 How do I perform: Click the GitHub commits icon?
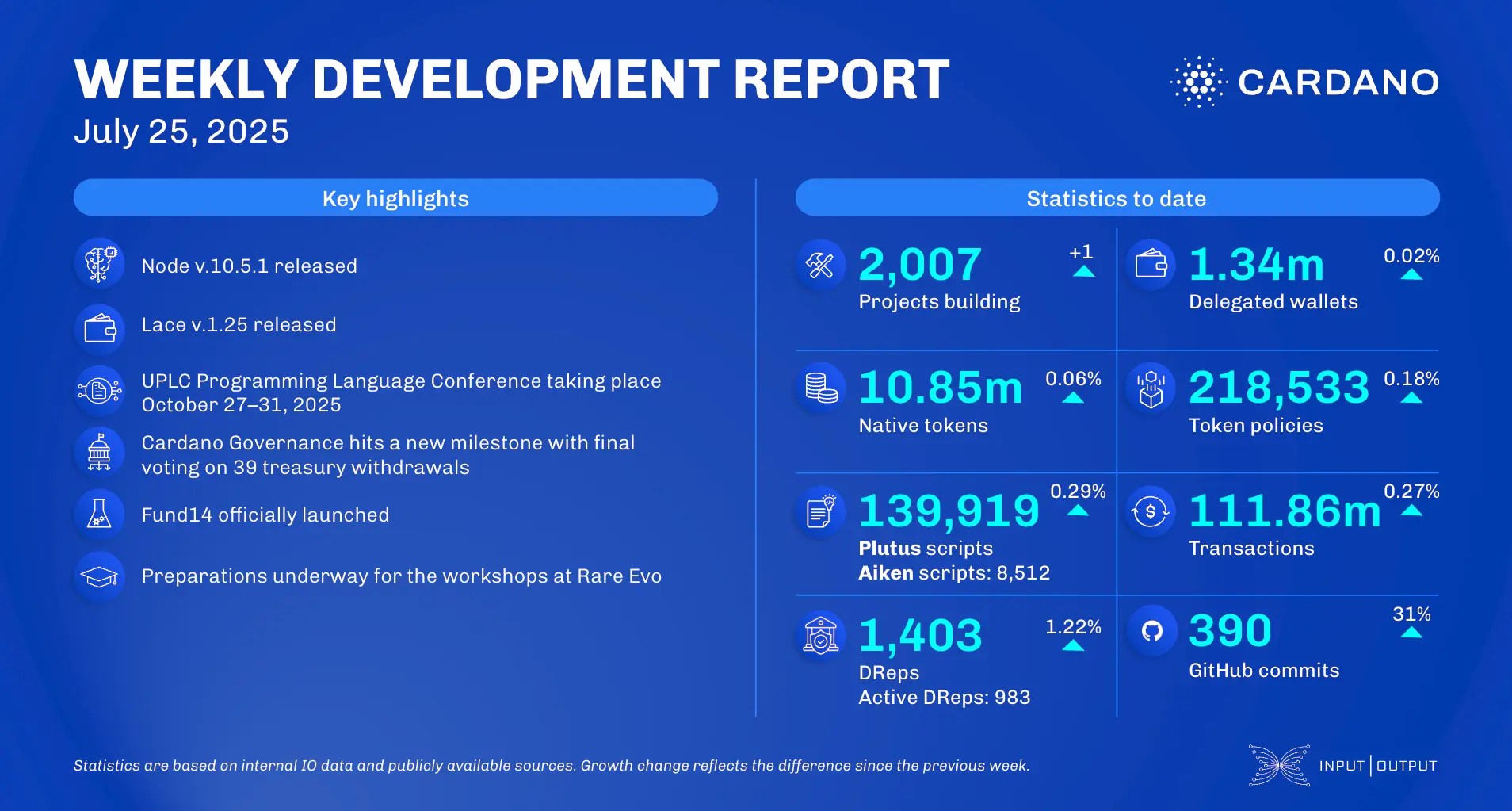click(x=1151, y=630)
